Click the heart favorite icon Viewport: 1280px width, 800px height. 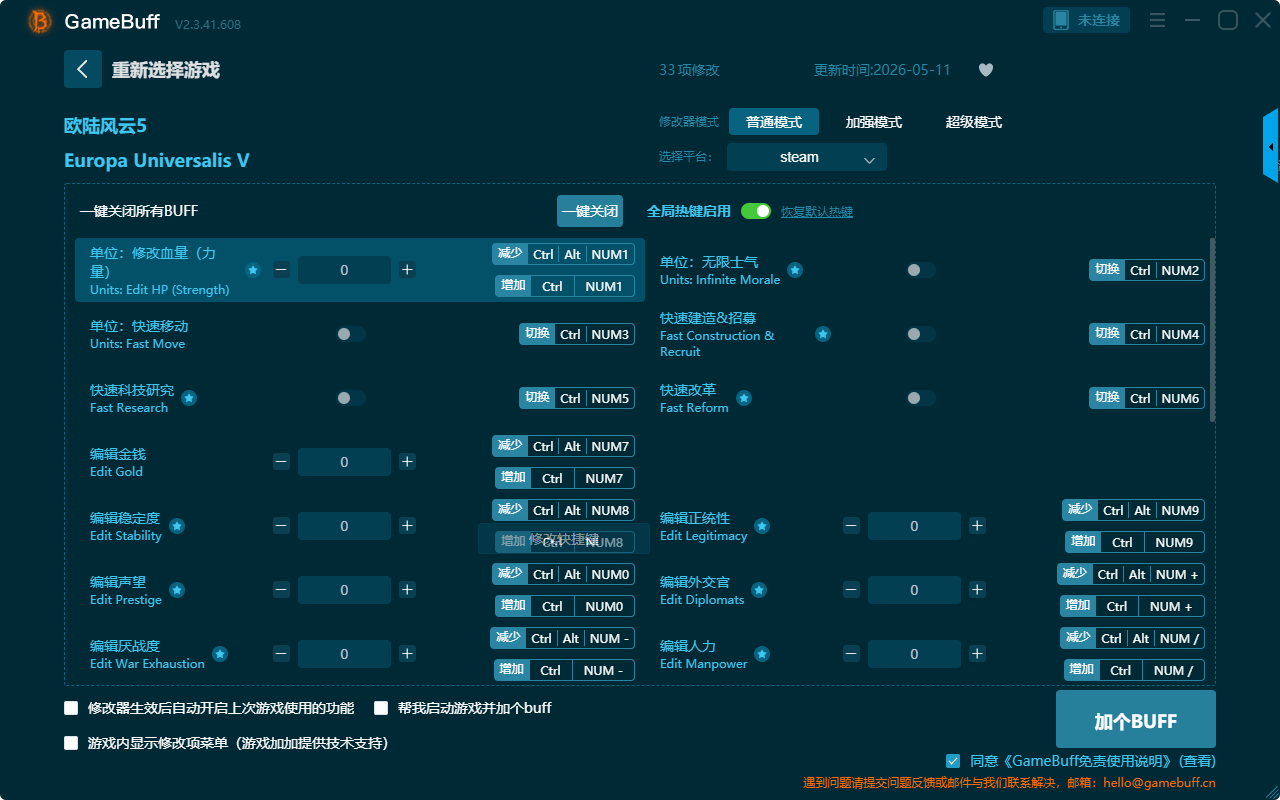(986, 70)
